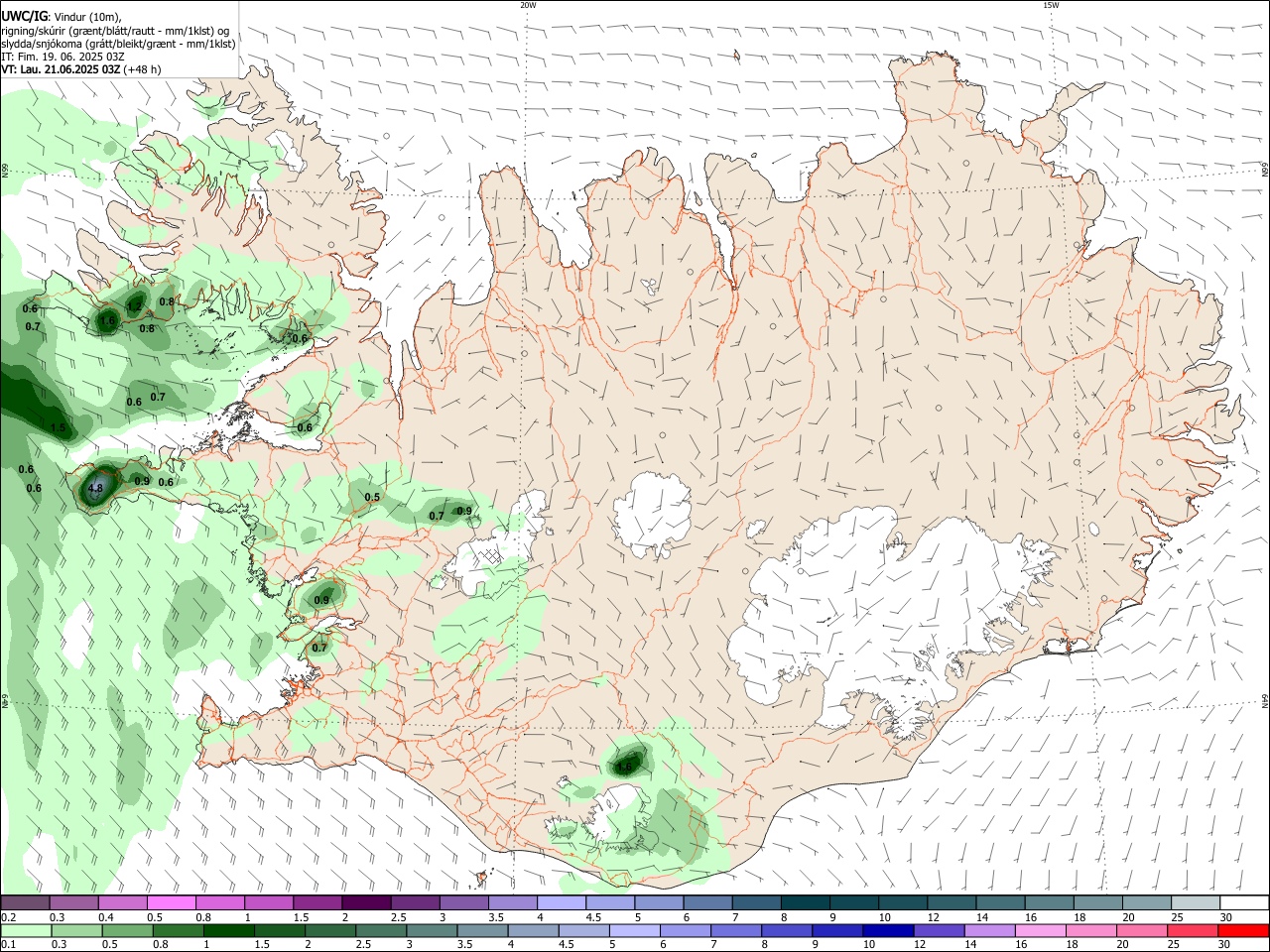Click the UWC/IG title text

24,17
